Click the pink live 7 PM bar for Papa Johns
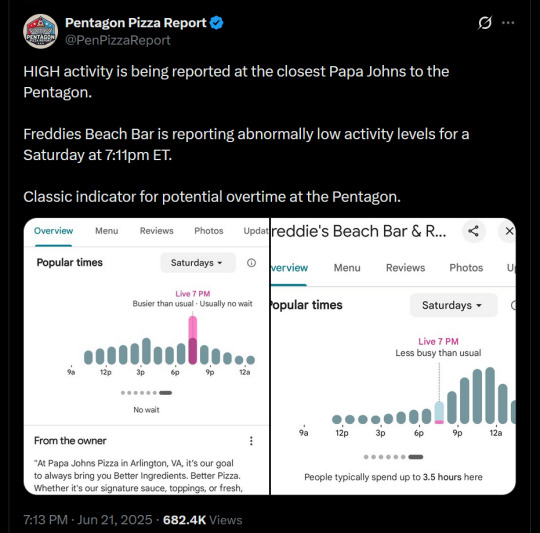Screen dimensions: 540x533 (193, 340)
